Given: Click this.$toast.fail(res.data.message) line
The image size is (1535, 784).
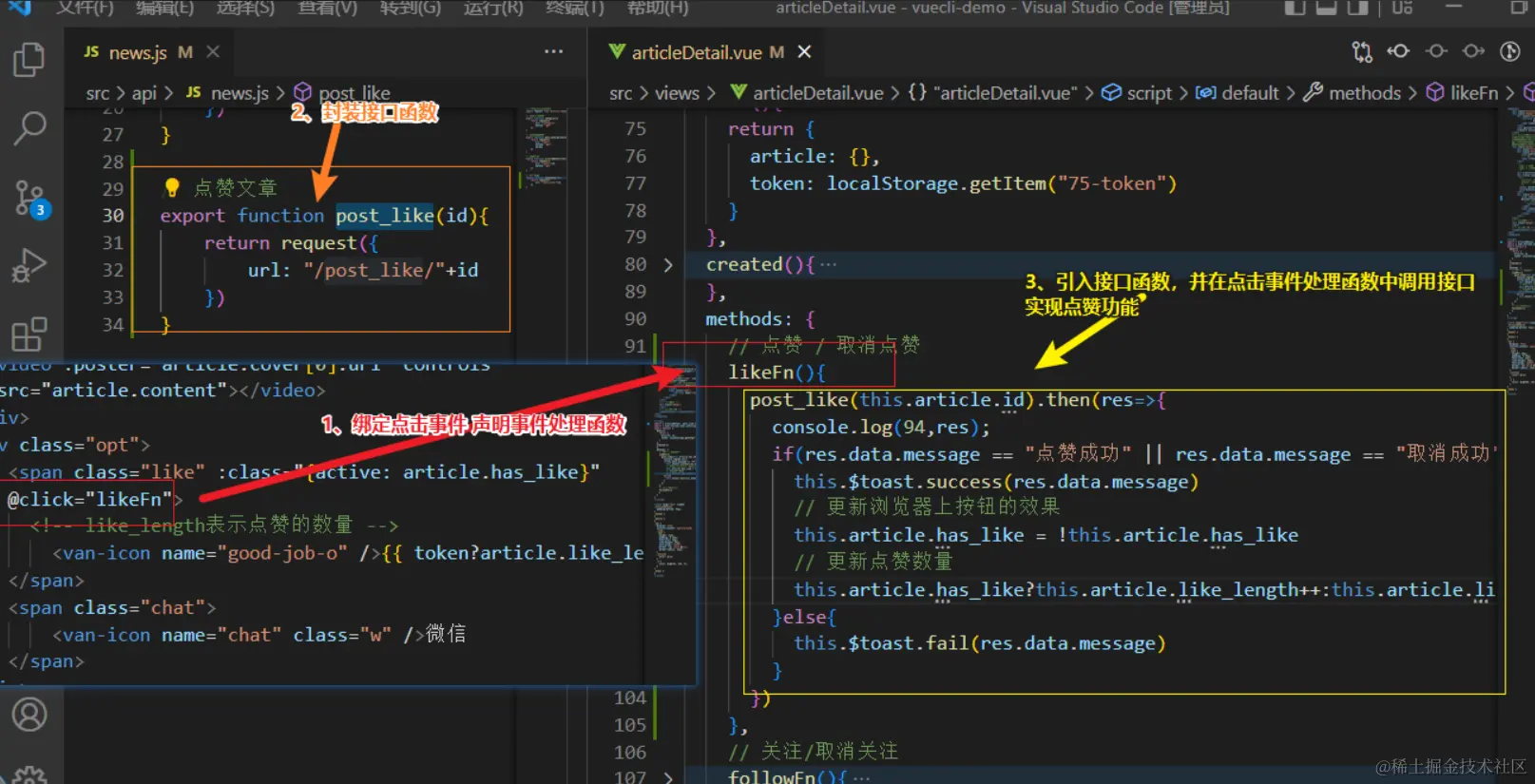Looking at the screenshot, I should tap(980, 643).
